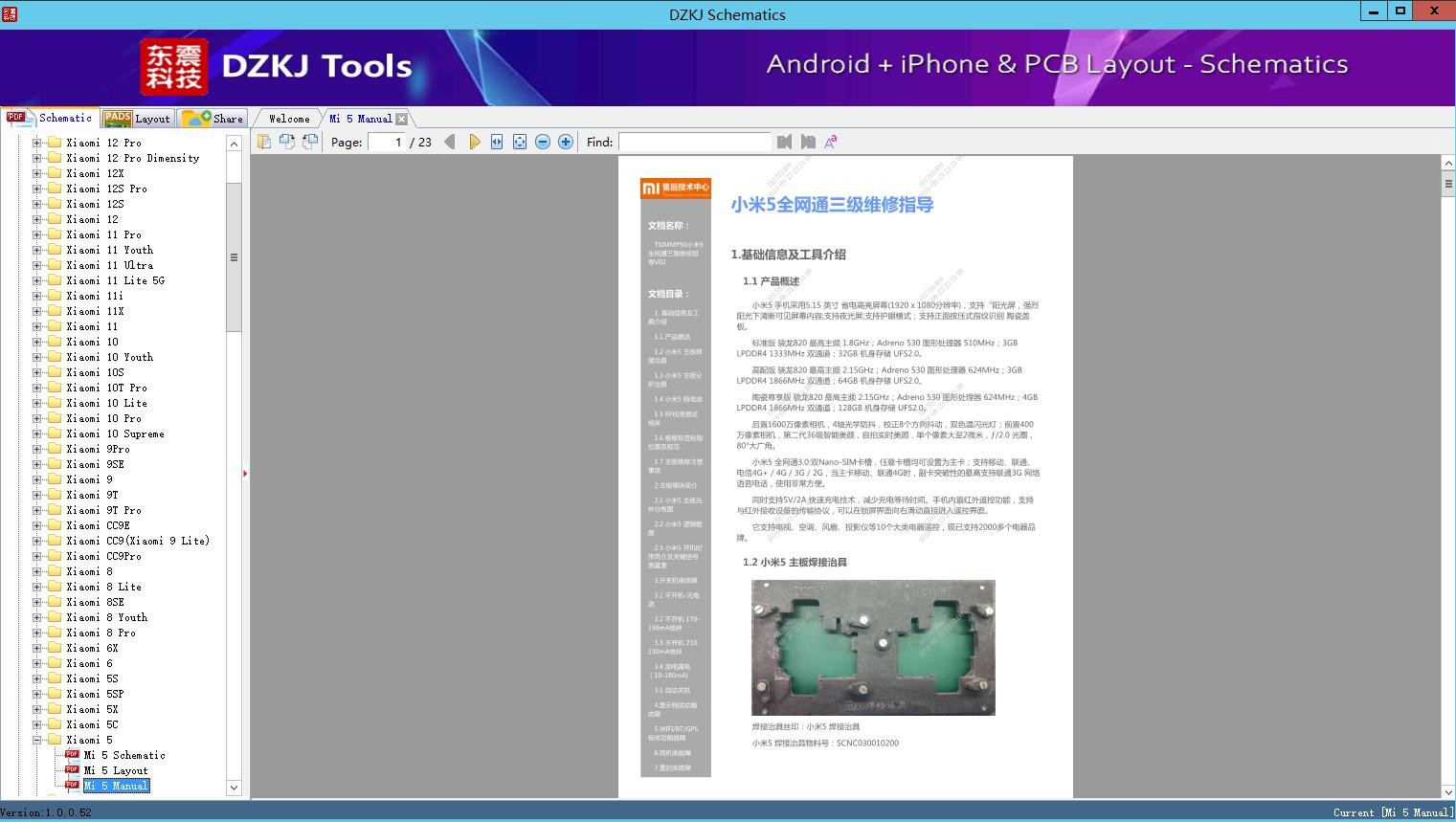Collapse the side panel with red arrow
1456x822 pixels.
(x=245, y=474)
